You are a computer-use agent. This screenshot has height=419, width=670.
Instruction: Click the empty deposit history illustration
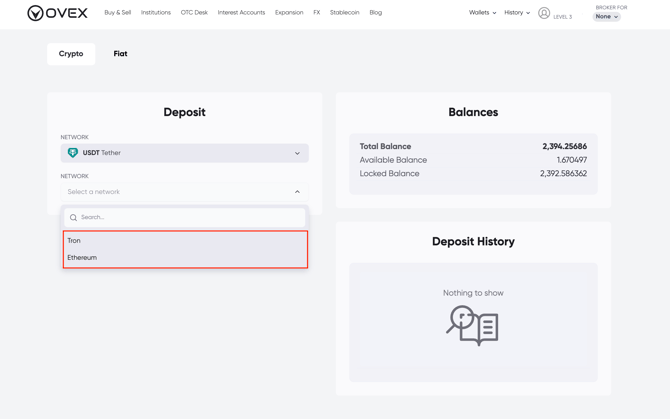pos(473,325)
